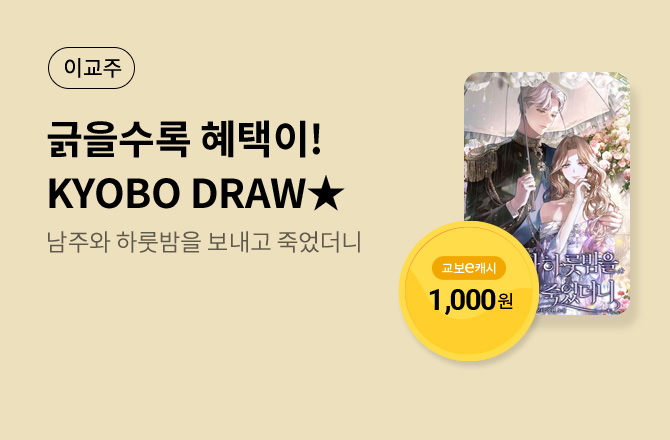670x440 pixels.
Task: Click the pink roses on the cover
Action: [x=611, y=154]
